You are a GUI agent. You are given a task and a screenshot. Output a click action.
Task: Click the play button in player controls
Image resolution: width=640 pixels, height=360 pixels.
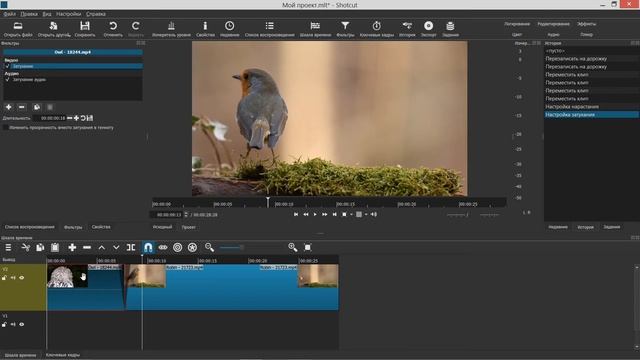pos(315,214)
